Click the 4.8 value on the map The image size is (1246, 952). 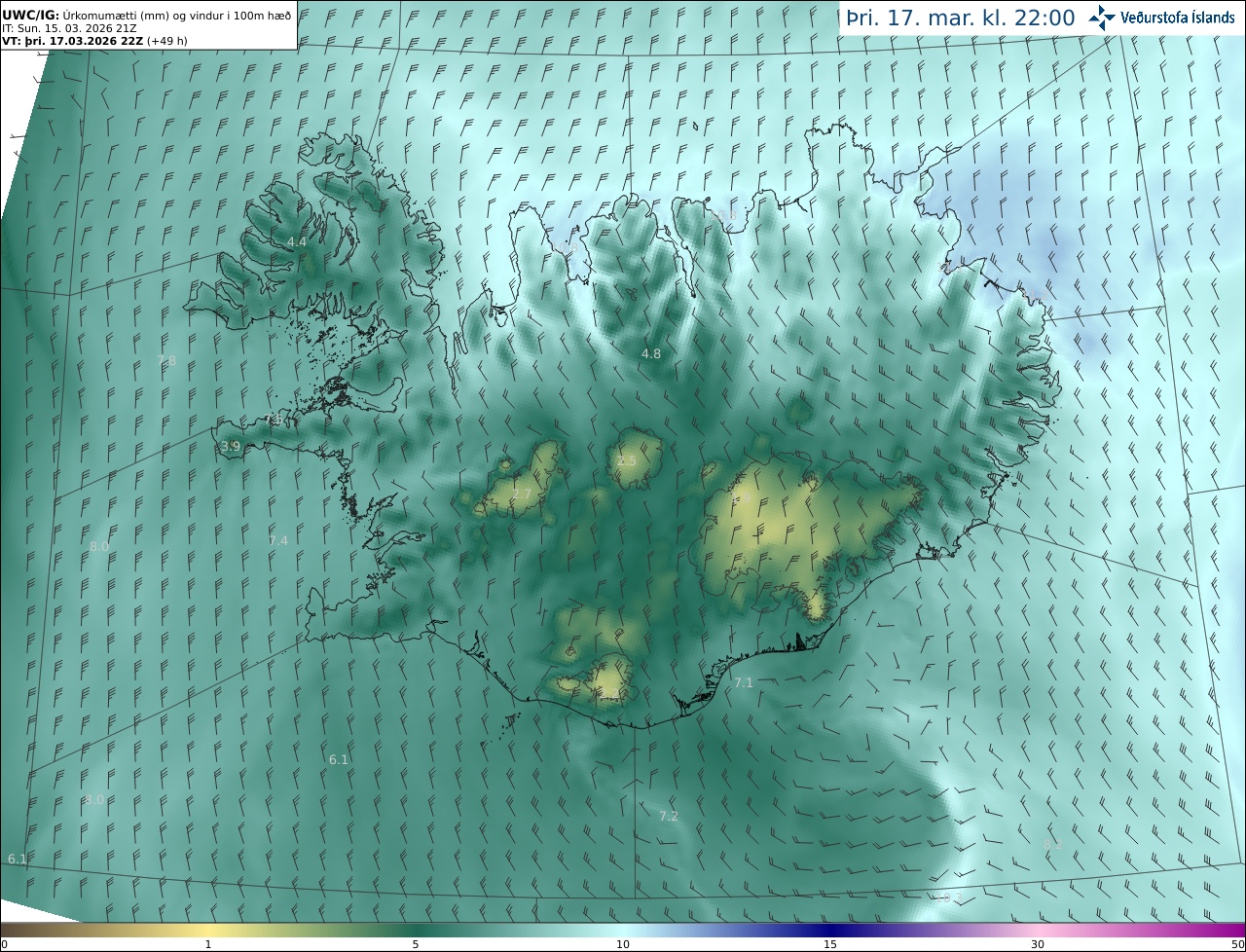click(x=651, y=354)
